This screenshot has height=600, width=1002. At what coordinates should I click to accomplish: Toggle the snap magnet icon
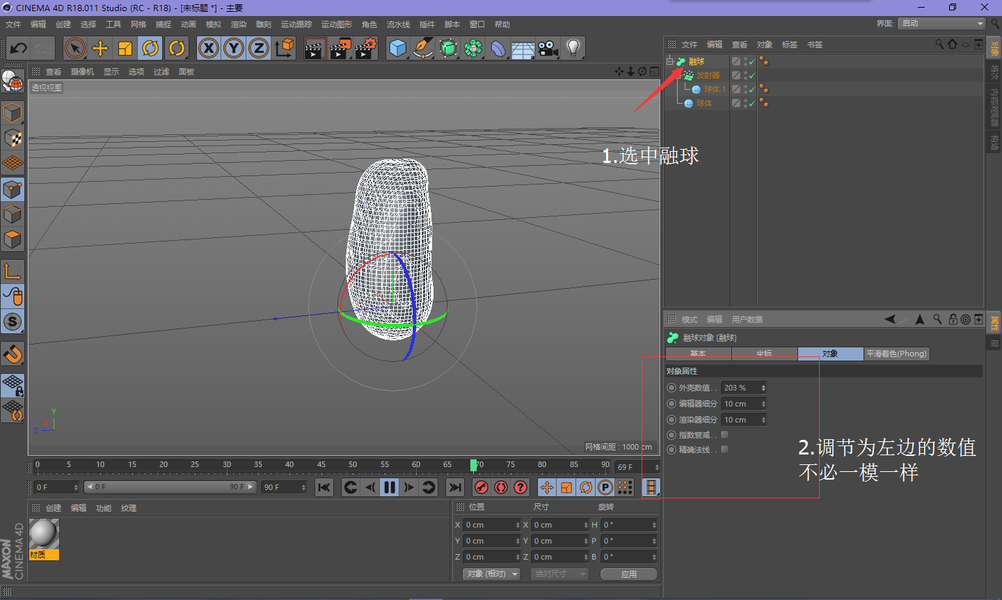click(x=13, y=353)
